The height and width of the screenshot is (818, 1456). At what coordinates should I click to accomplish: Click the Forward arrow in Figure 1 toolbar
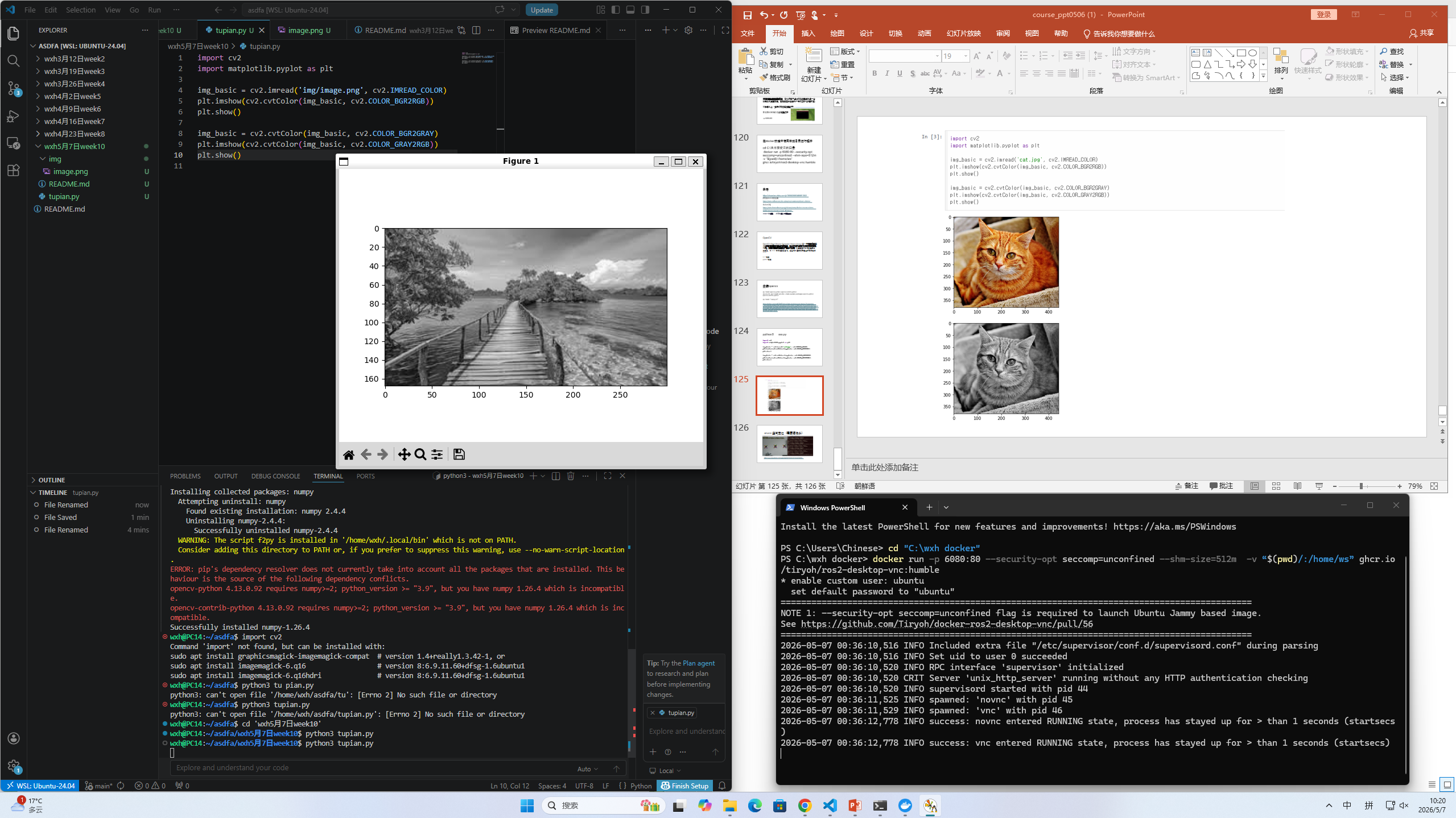coord(382,455)
